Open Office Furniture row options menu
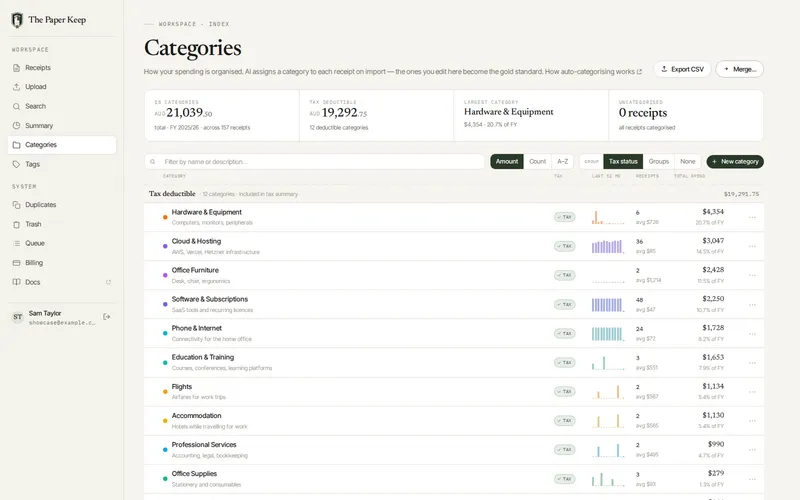Screen dimensions: 800x500 click(752, 276)
